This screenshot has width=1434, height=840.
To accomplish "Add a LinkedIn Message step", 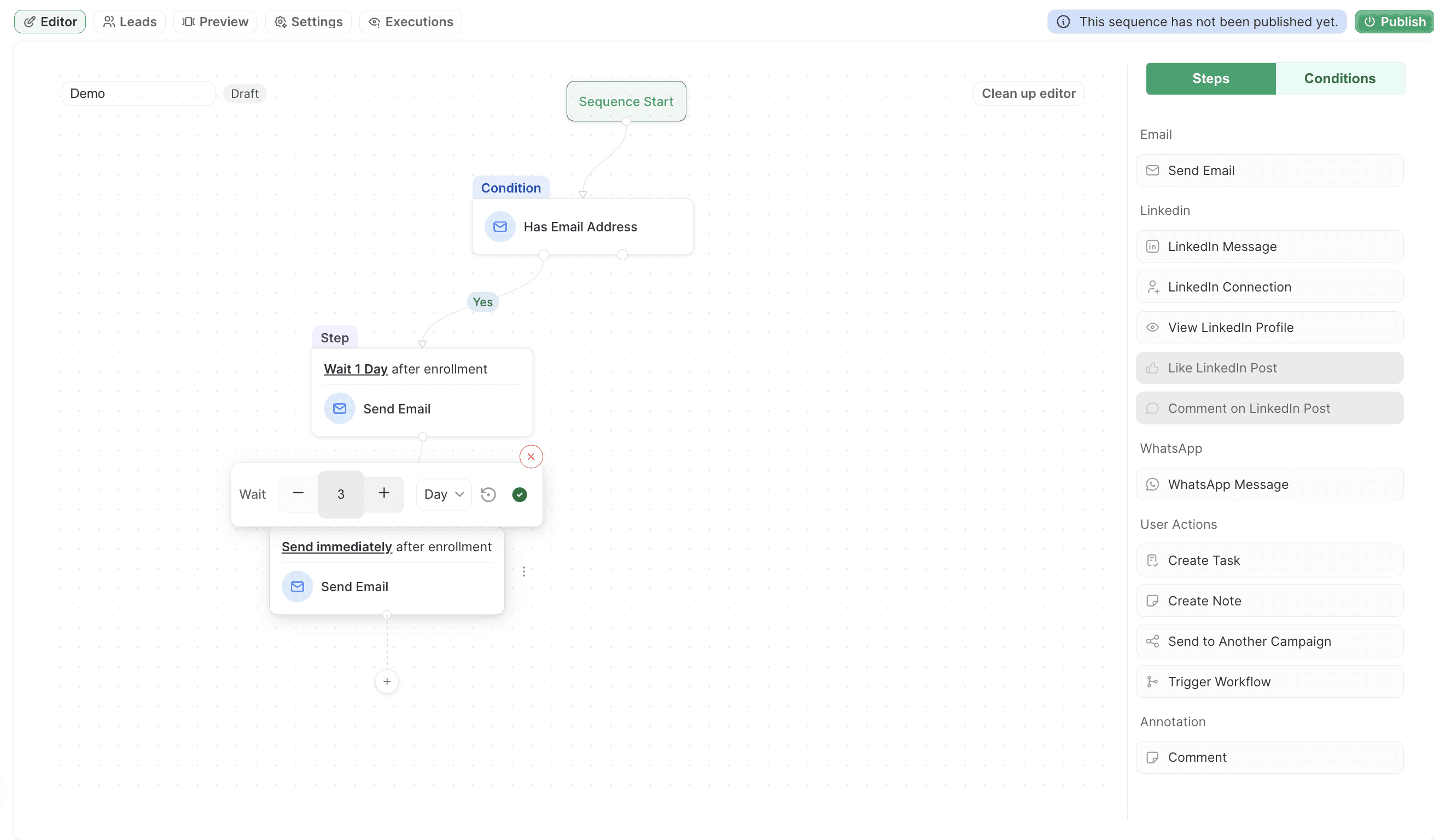I will [1269, 247].
